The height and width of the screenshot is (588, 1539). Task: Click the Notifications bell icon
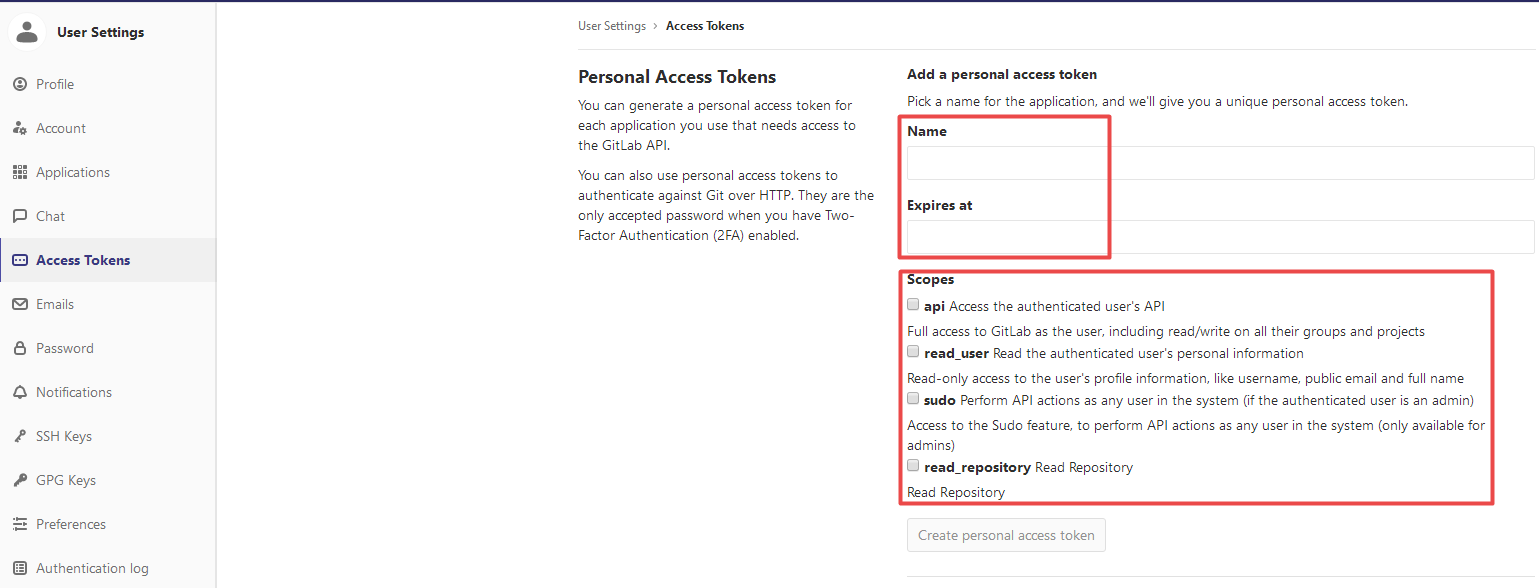click(20, 392)
